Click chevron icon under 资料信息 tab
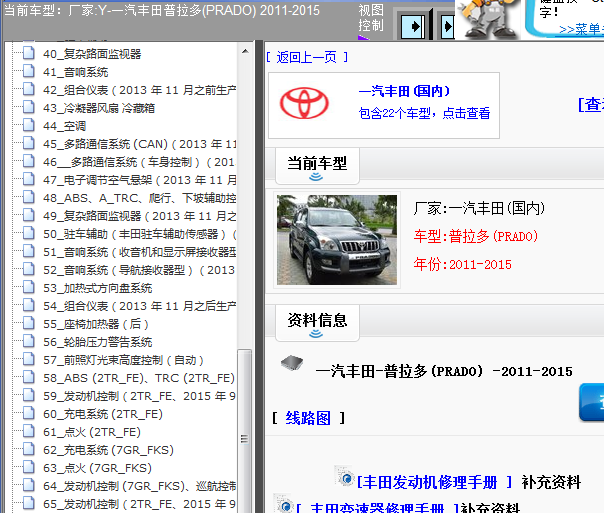 (316, 334)
